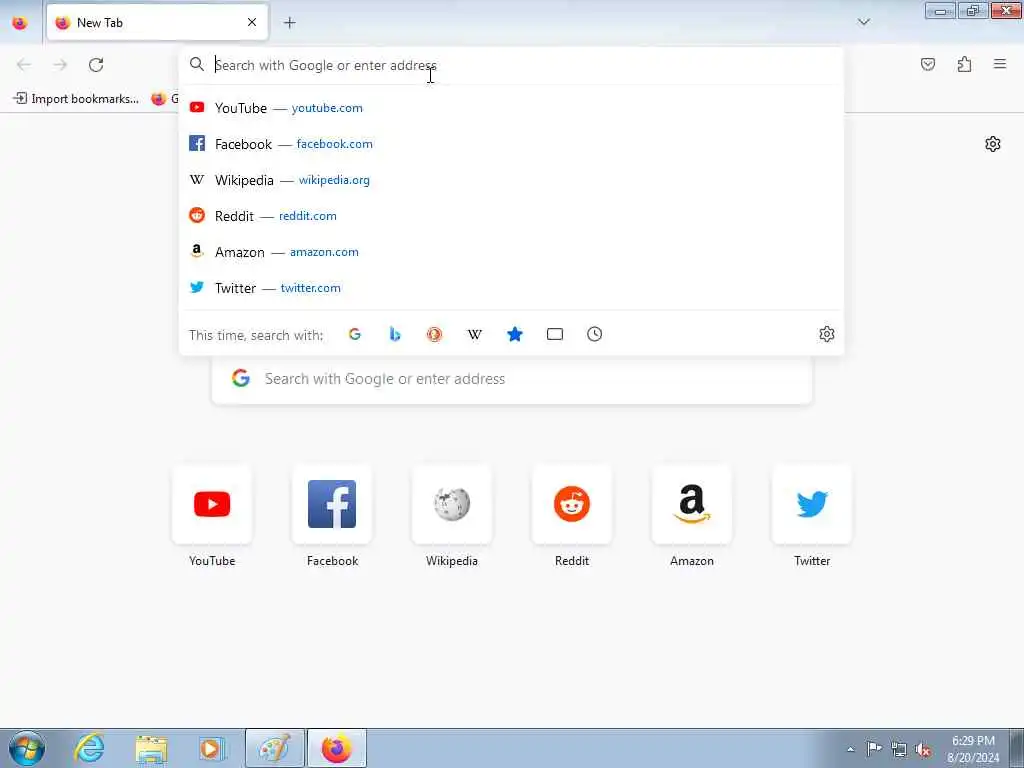Open Windows Explorer folder in taskbar

(151, 748)
